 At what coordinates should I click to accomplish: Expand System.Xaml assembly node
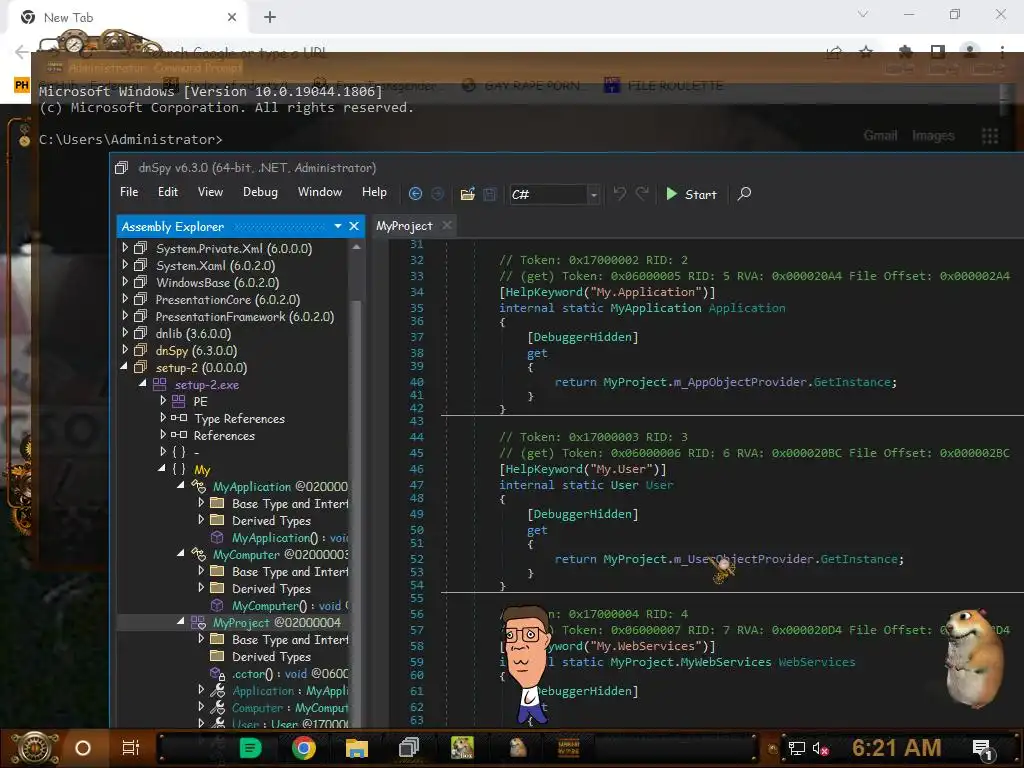tap(125, 264)
